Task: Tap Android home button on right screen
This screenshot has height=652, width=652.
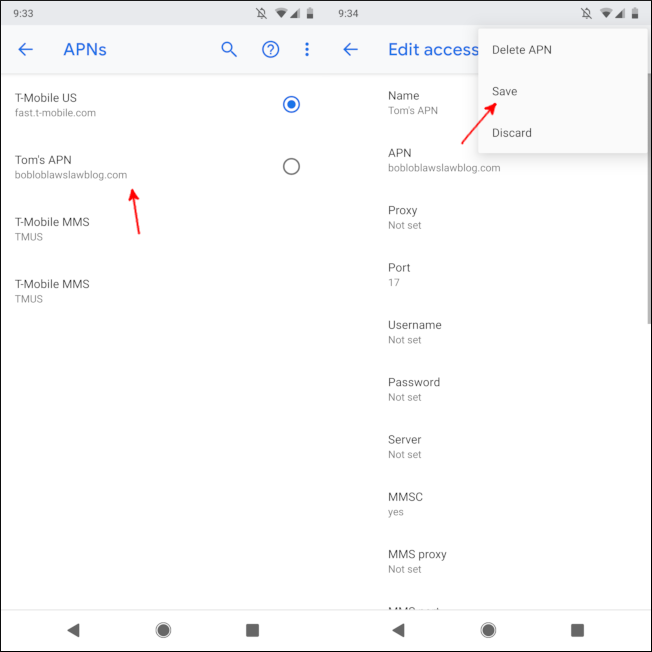Action: coord(488,630)
